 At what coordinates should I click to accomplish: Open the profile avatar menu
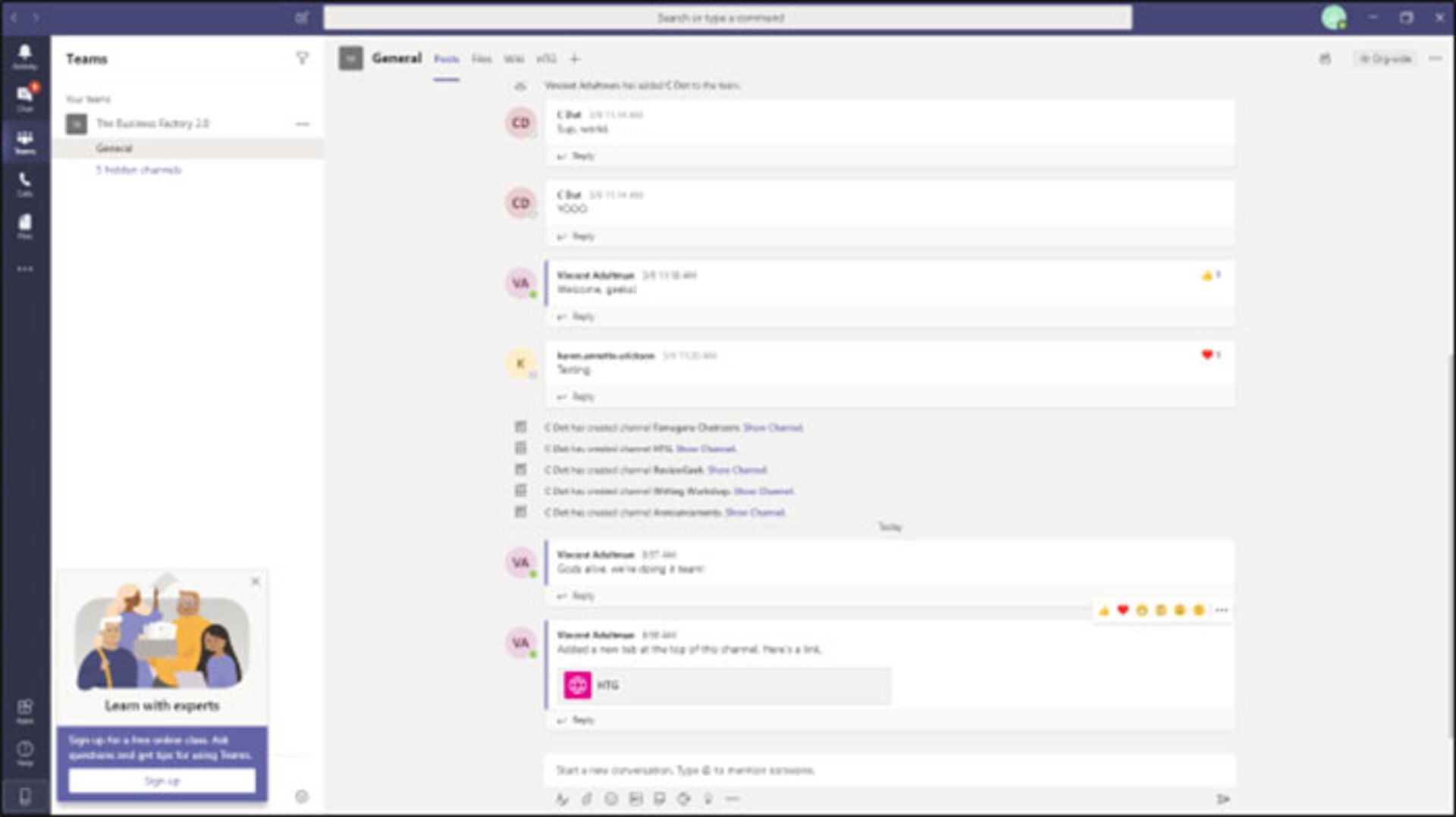(x=1333, y=17)
